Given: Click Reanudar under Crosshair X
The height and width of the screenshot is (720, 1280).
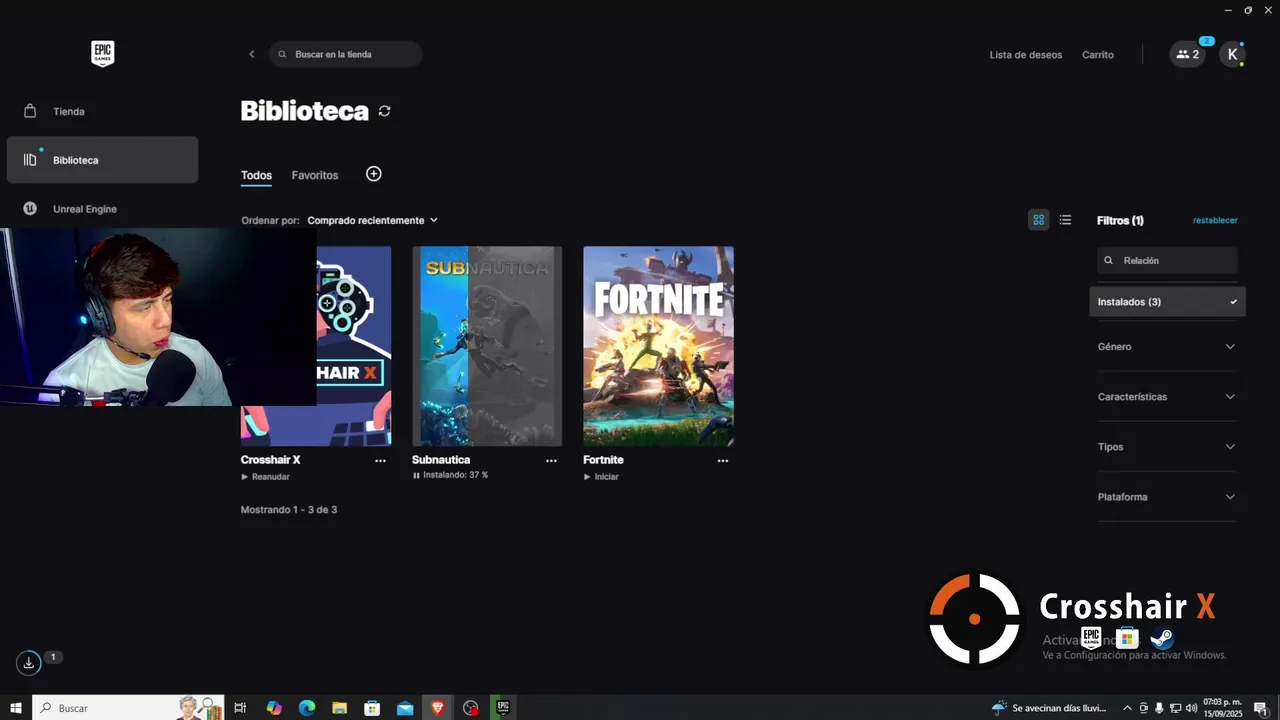Looking at the screenshot, I should [266, 477].
